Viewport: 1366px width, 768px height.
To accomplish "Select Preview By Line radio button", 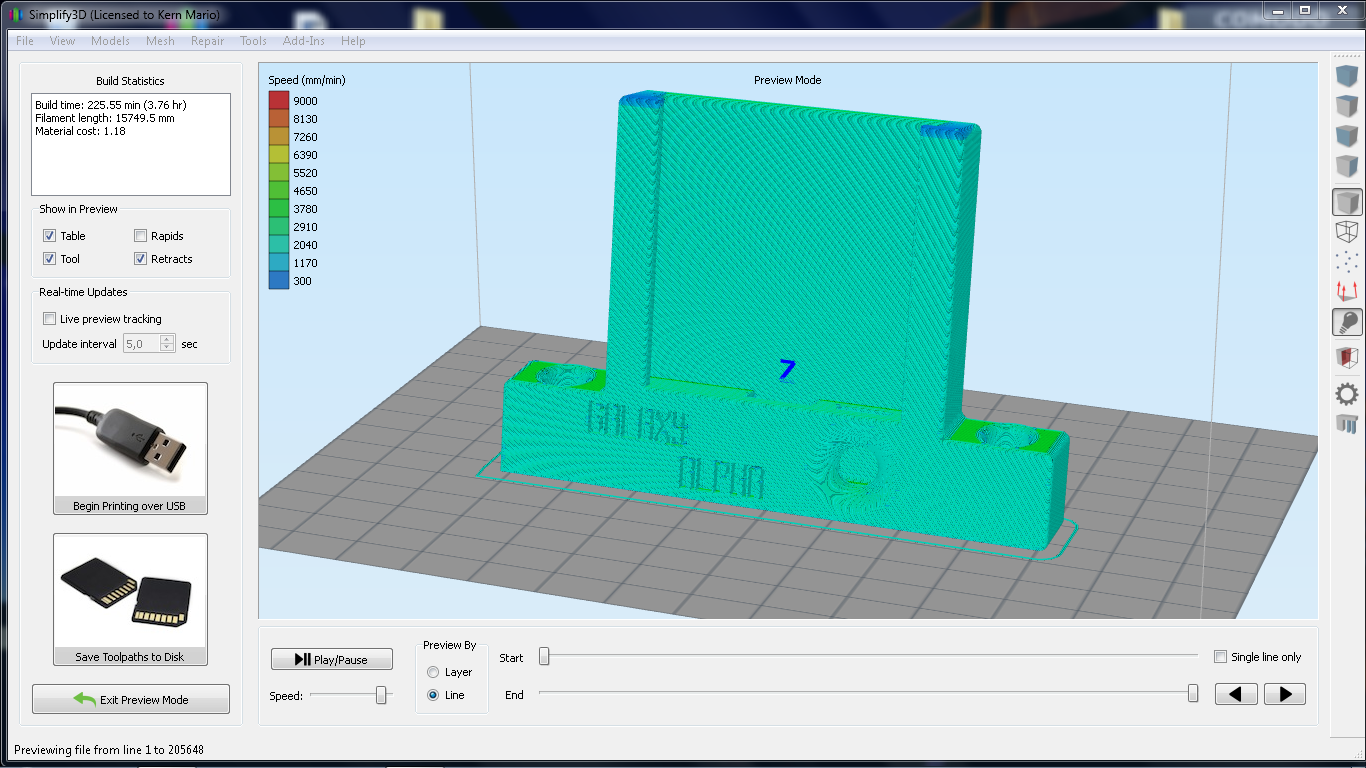I will coord(433,695).
